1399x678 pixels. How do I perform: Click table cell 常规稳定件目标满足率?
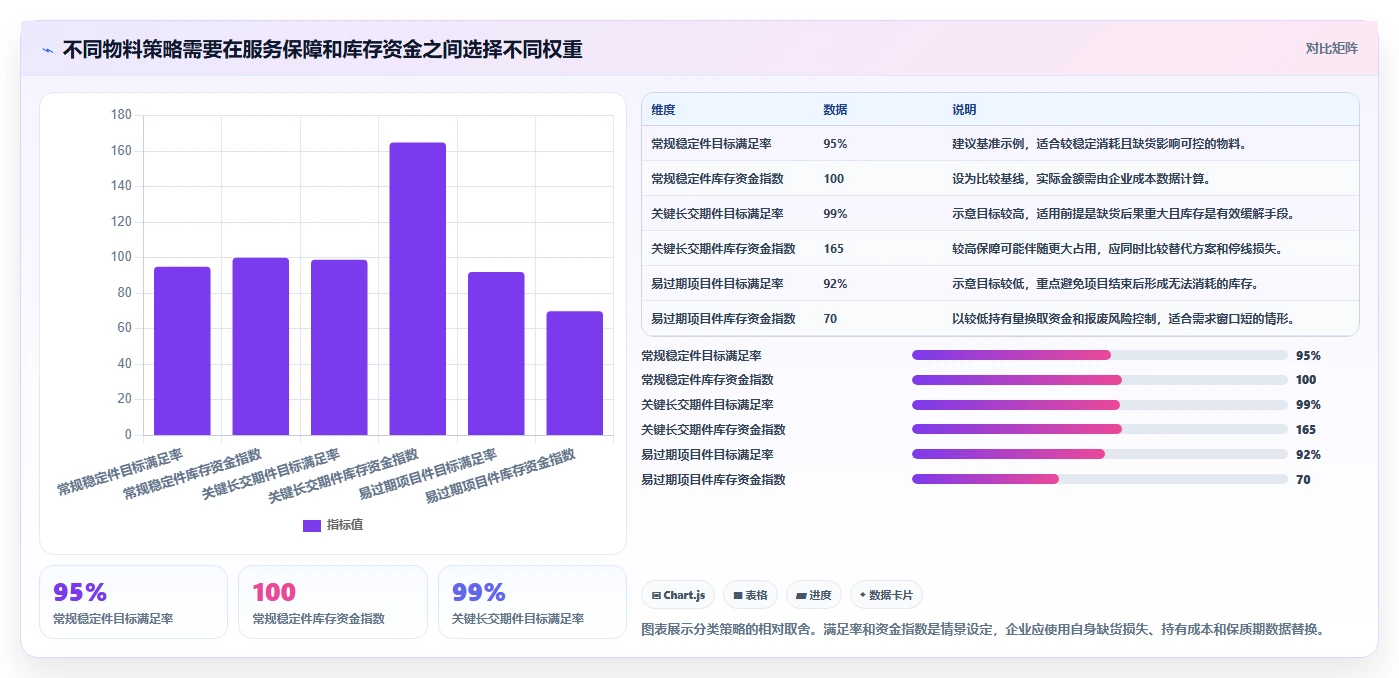point(711,144)
